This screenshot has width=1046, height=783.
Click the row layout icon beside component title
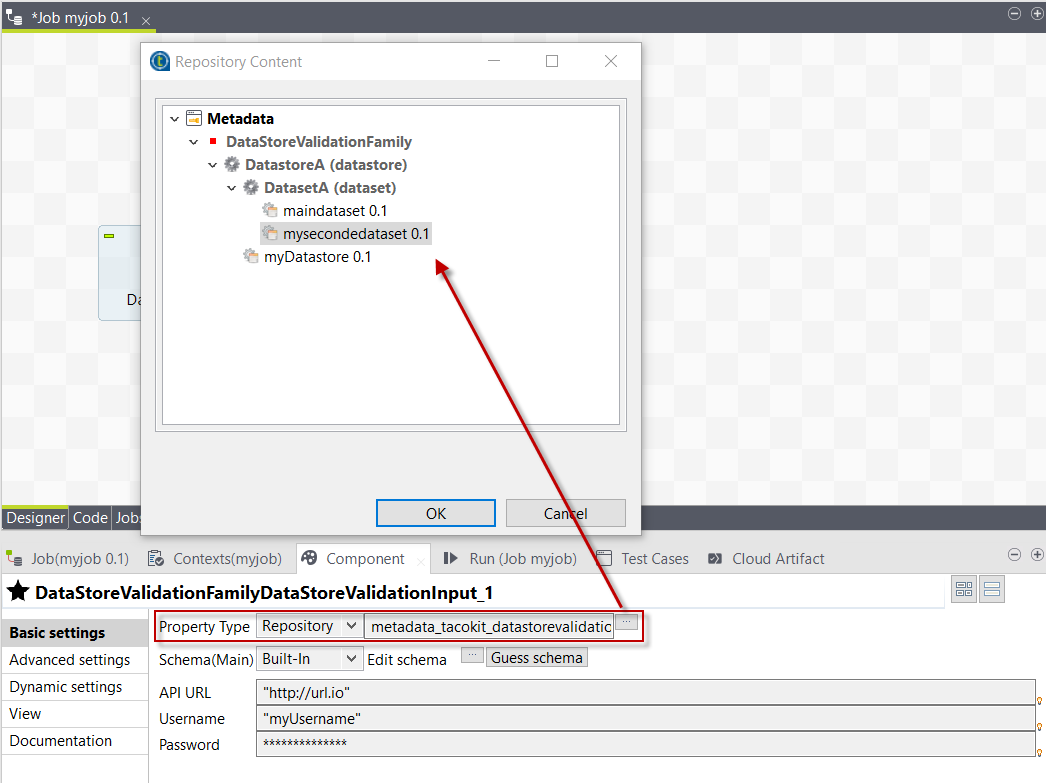(x=992, y=591)
